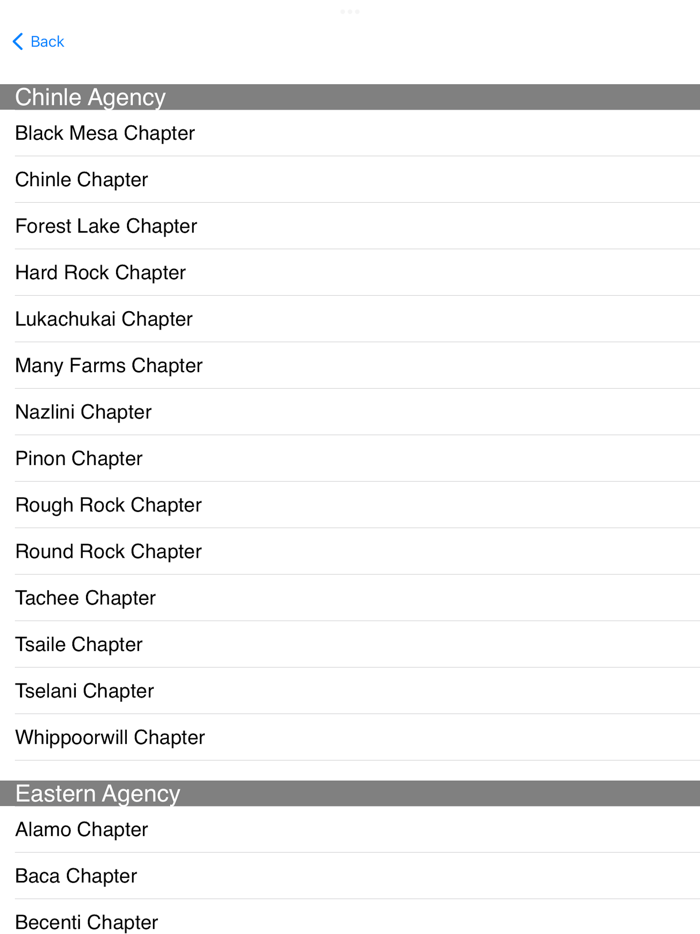This screenshot has width=700, height=934.
Task: Tap Tselani Chapter
Action: [x=84, y=691]
